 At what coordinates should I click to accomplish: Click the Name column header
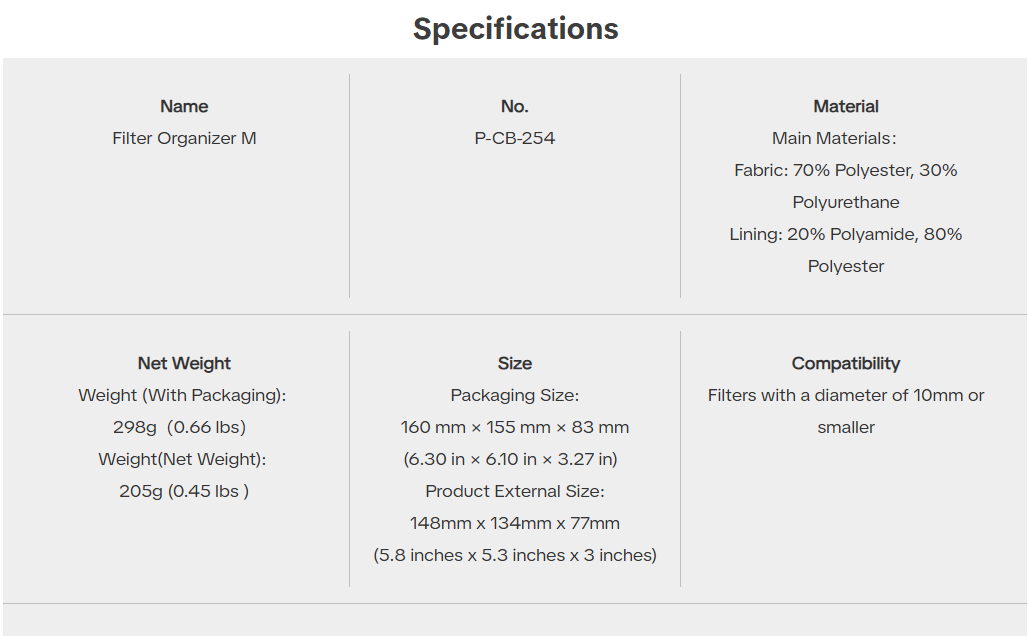click(x=184, y=106)
